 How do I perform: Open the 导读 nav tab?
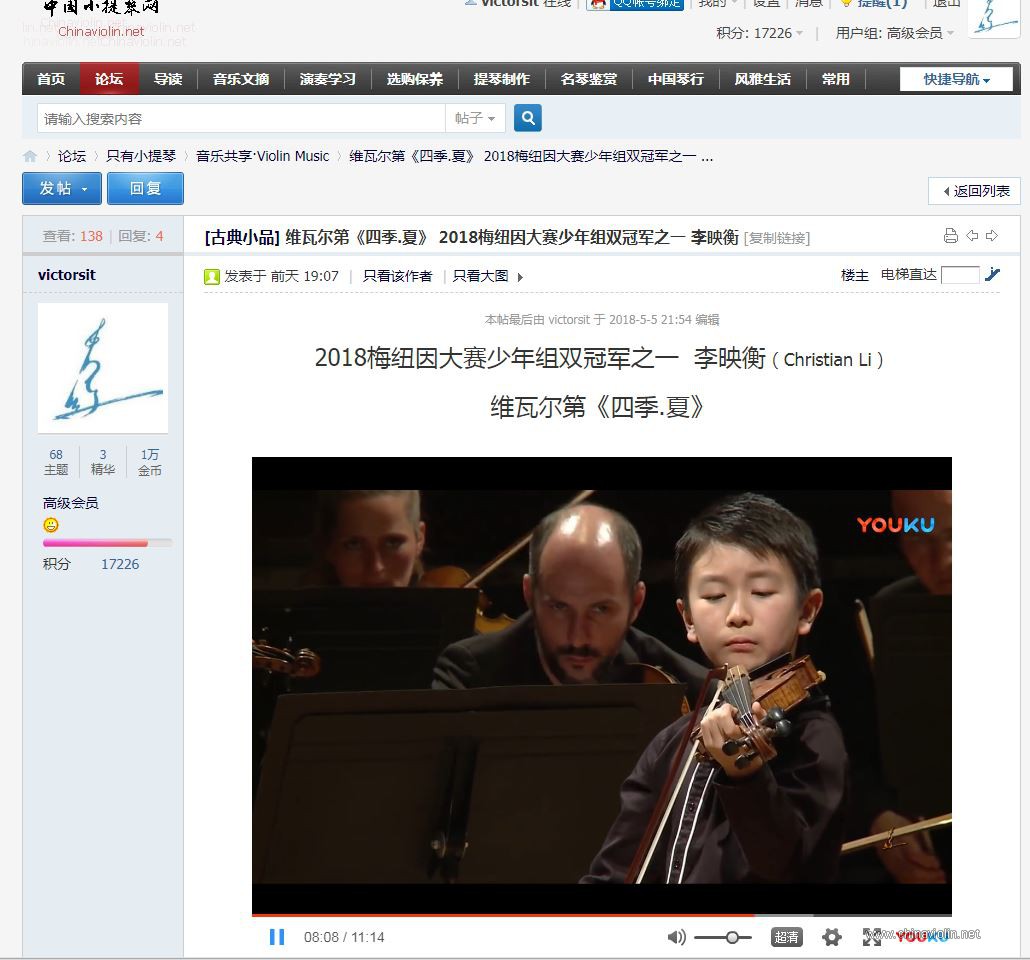[168, 80]
